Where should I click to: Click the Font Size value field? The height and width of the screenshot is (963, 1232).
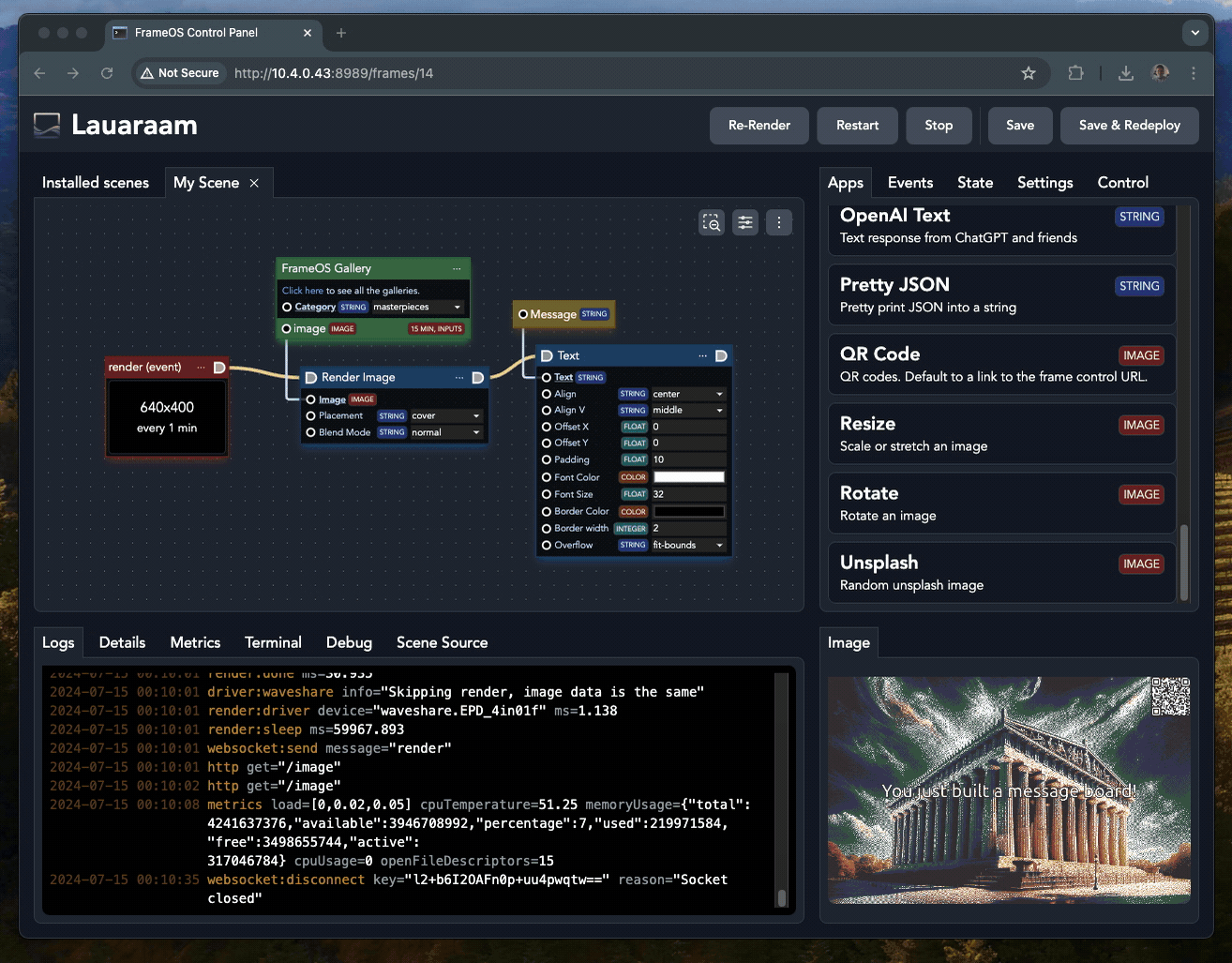[x=688, y=494]
